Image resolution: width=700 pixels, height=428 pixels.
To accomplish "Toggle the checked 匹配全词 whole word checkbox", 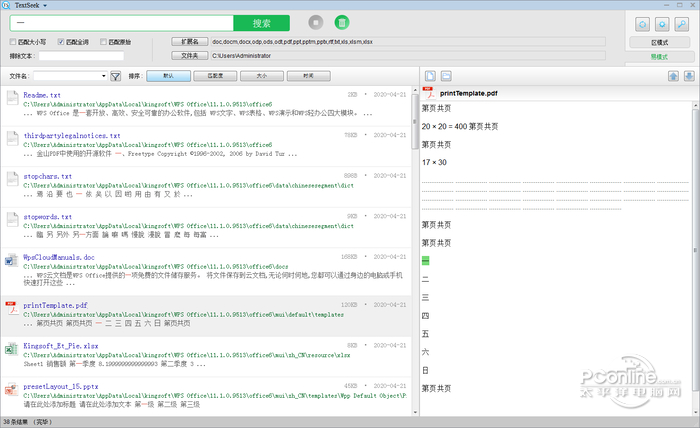I will (61, 42).
